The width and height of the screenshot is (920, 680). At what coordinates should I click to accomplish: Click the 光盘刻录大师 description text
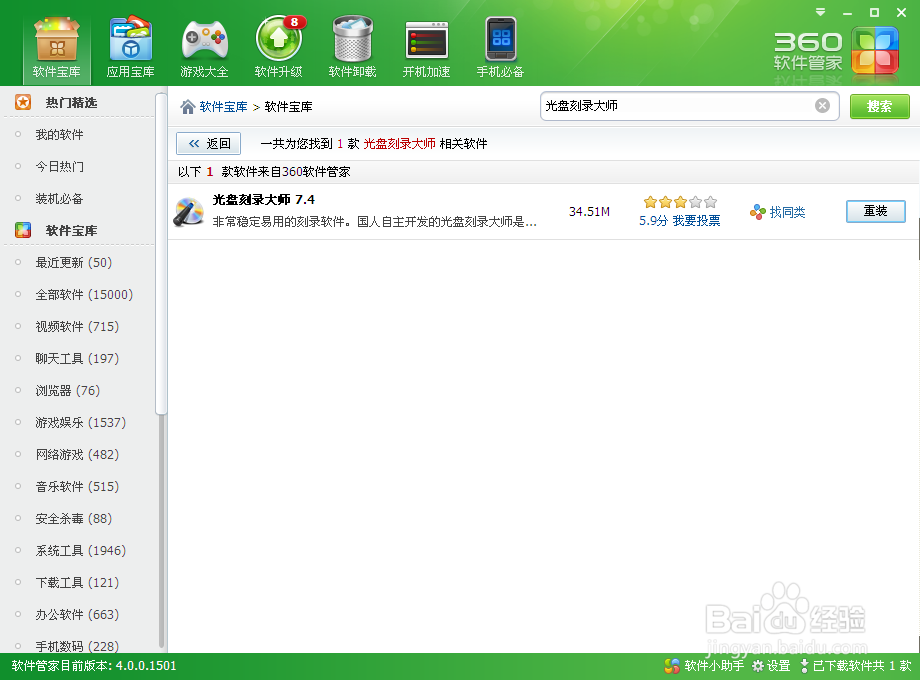(374, 222)
